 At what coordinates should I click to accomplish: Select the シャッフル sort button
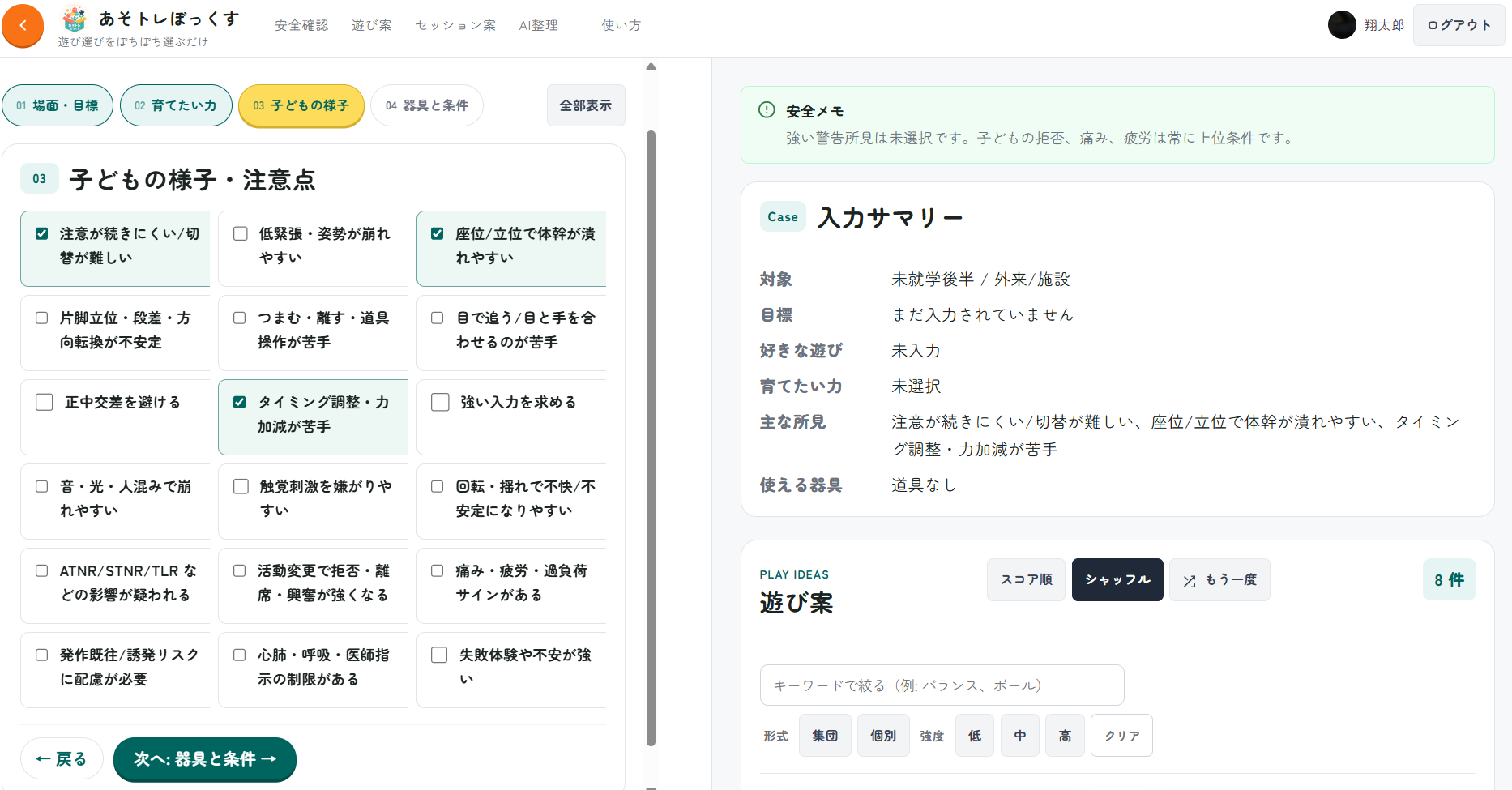point(1117,580)
